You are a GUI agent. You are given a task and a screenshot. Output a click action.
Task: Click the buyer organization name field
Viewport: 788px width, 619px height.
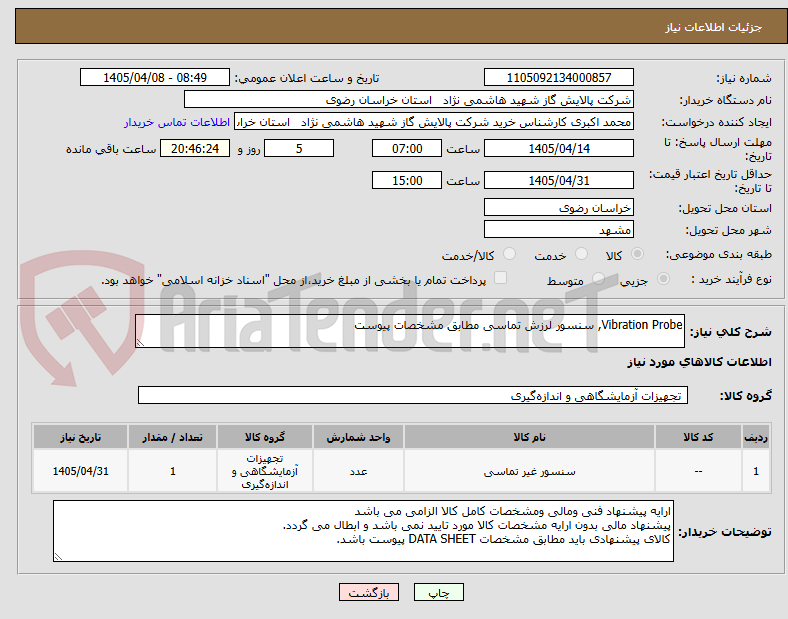409,99
